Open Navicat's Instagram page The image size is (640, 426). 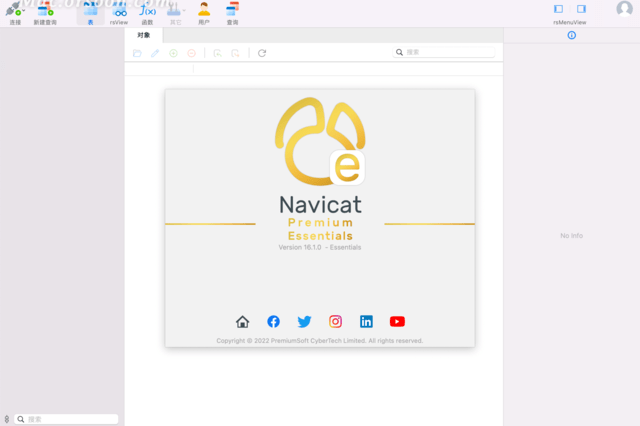(336, 322)
